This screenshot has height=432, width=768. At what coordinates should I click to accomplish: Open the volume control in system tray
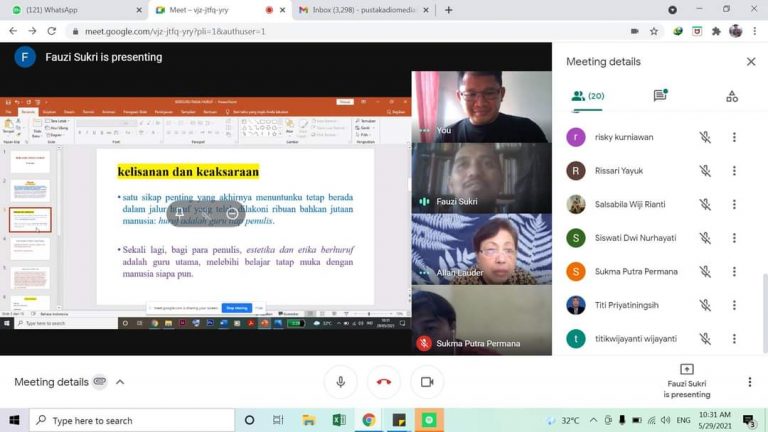click(665, 420)
